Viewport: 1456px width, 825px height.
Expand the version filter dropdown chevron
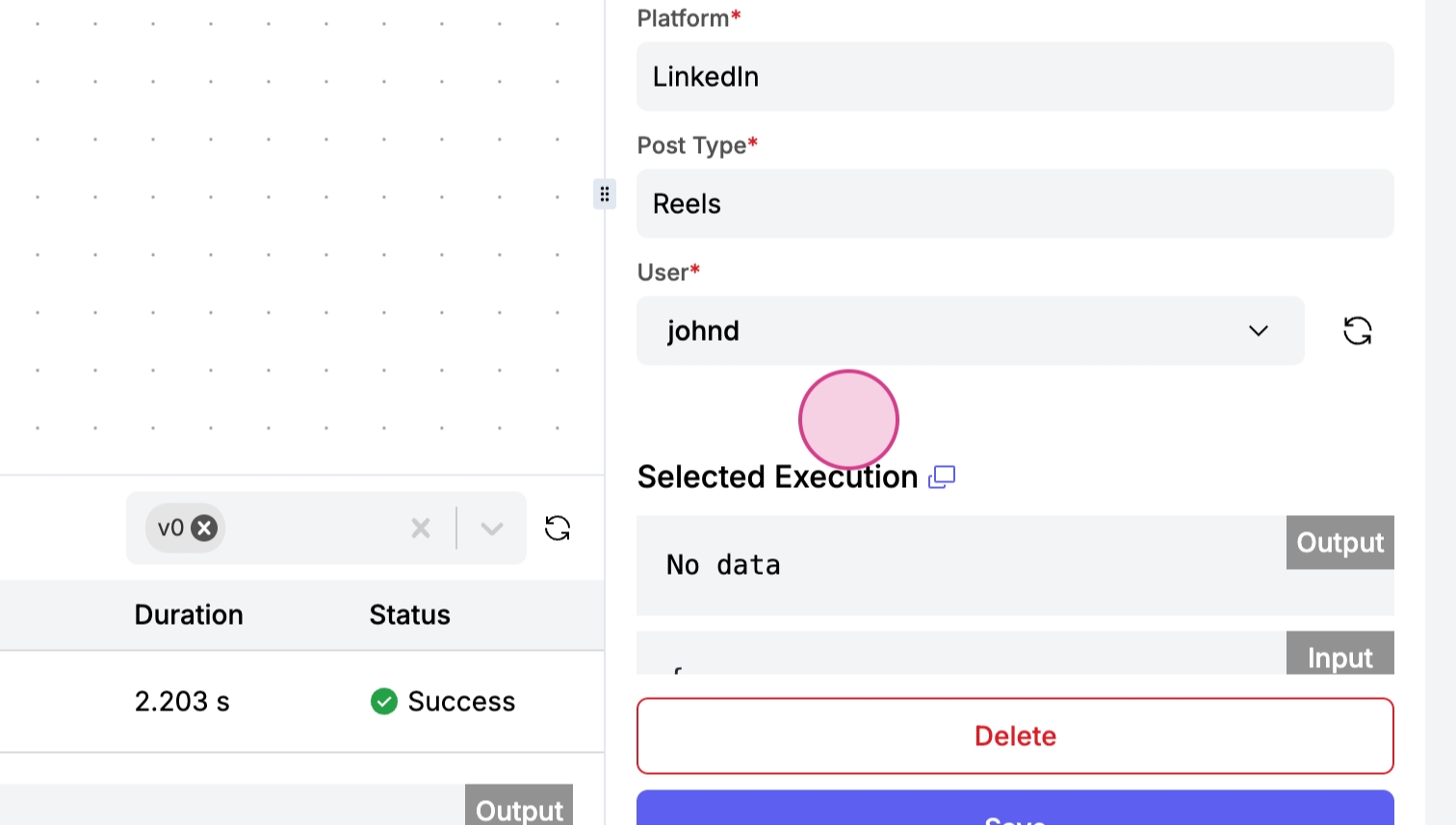(x=492, y=528)
